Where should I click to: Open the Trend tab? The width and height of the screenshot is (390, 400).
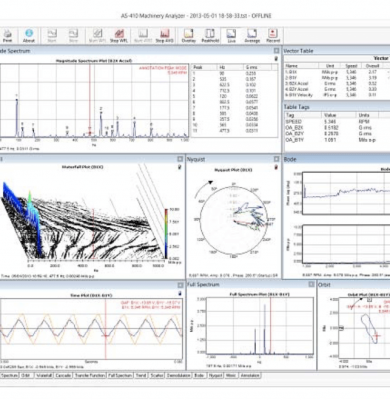click(x=141, y=375)
